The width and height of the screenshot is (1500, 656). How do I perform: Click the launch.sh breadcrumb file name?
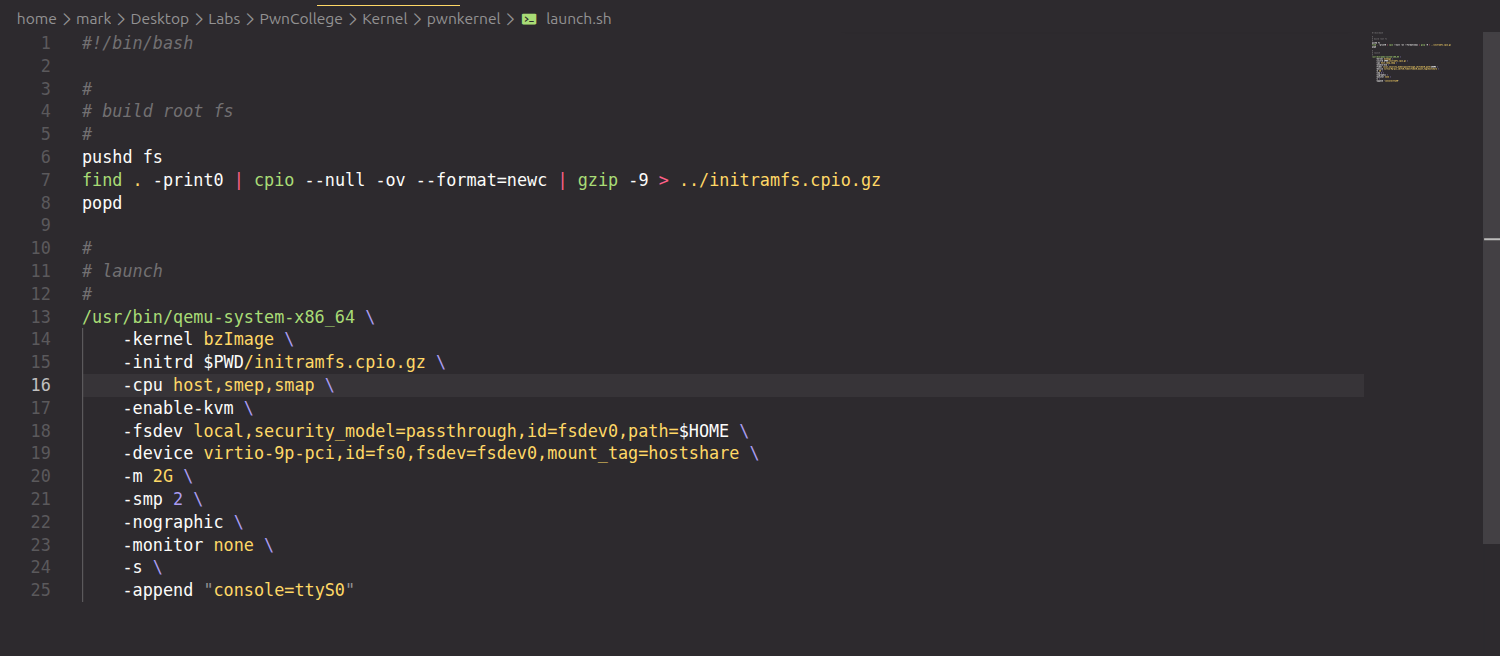tap(578, 19)
